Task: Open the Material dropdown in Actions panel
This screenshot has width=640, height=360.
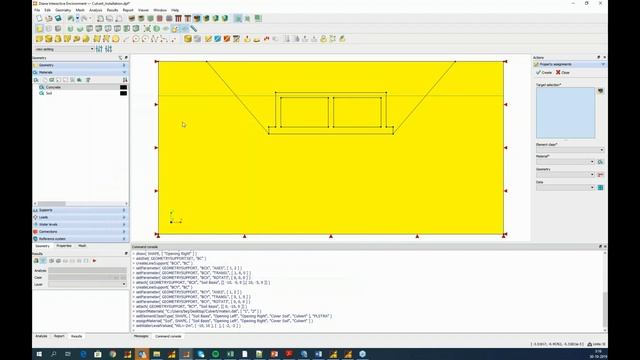Action: pos(565,162)
